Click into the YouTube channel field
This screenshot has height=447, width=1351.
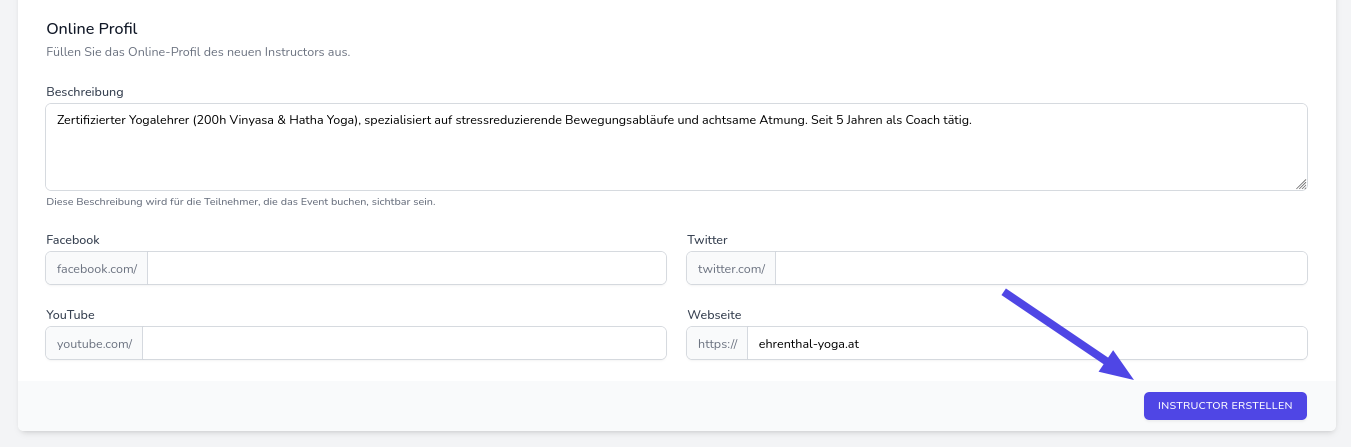(404, 343)
